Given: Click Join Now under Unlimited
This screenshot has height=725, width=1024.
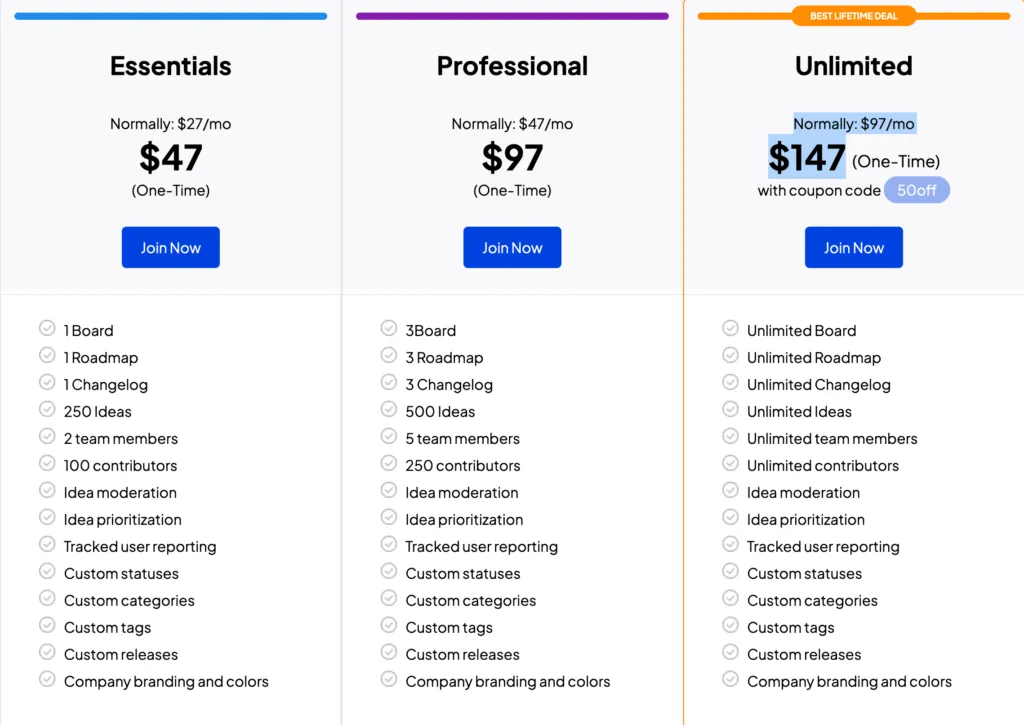Looking at the screenshot, I should [x=853, y=247].
